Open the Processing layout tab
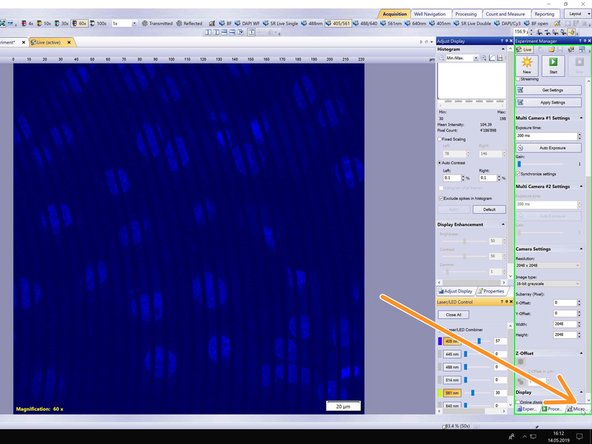 click(x=466, y=14)
